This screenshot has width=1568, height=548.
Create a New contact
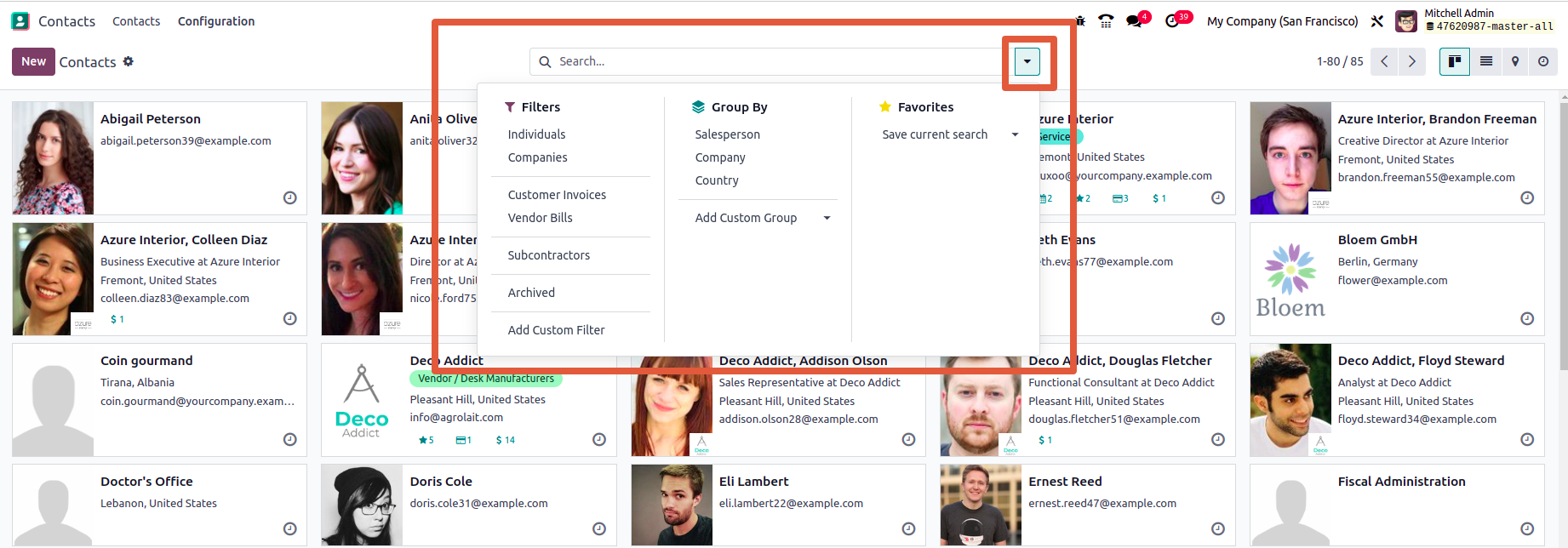point(34,61)
